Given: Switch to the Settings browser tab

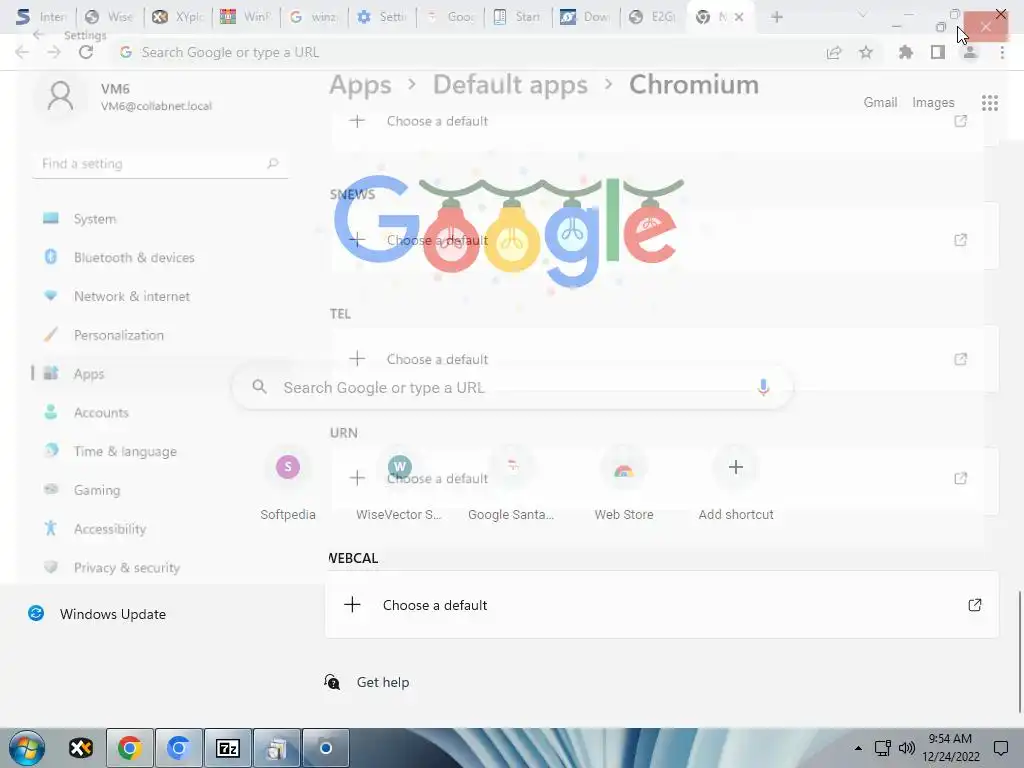Looking at the screenshot, I should (382, 17).
